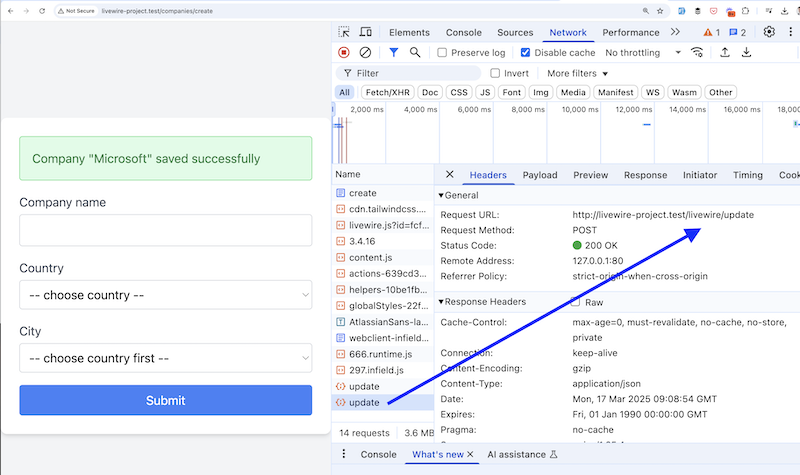Viewport: 800px width, 475px height.
Task: Click the Not Secure site badge
Action: pos(77,11)
